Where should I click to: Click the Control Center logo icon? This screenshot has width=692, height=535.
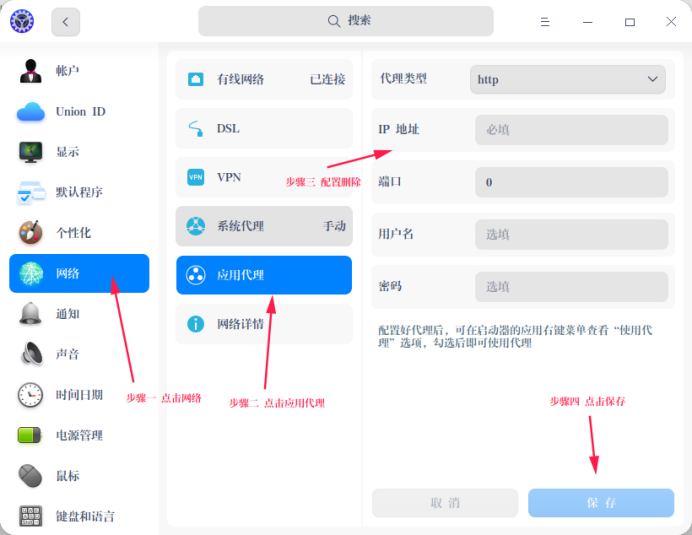[x=22, y=21]
